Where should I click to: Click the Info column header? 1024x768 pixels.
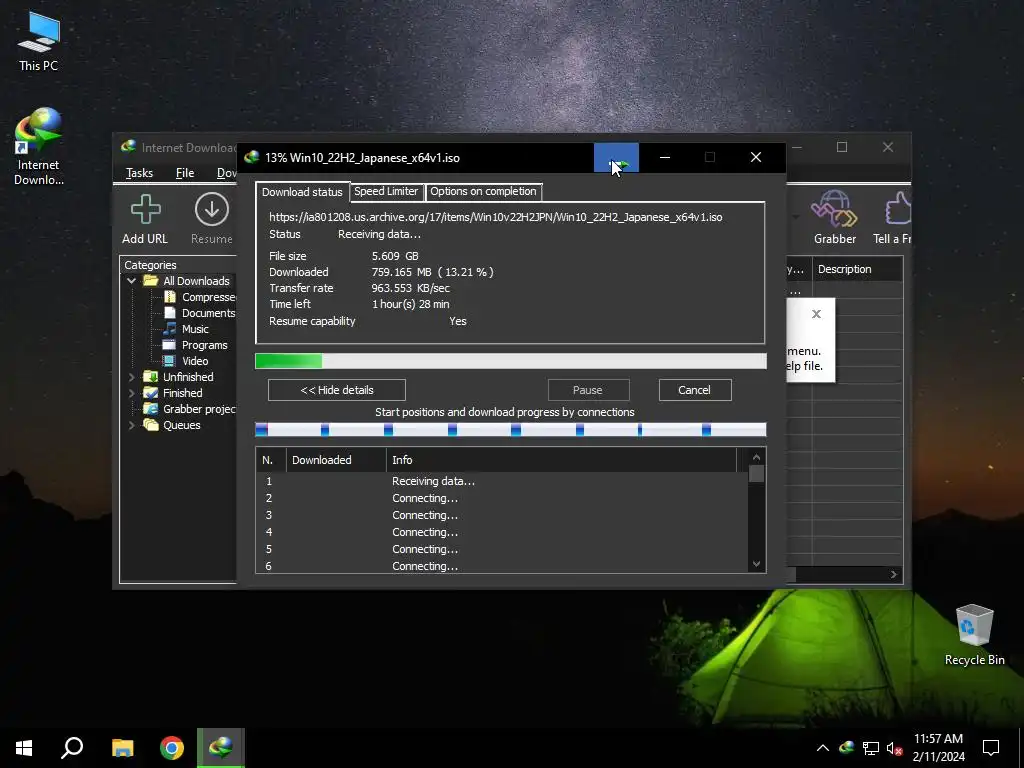pyautogui.click(x=561, y=460)
